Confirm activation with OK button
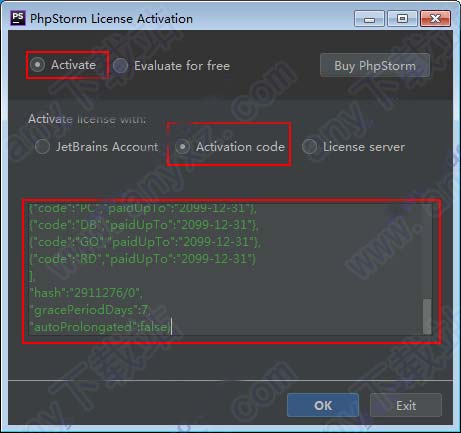Viewport: 461px width, 433px height. click(x=323, y=405)
